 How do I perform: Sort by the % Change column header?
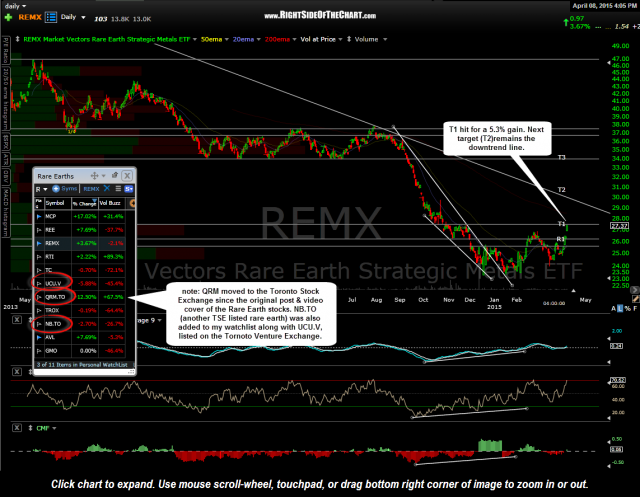[x=85, y=203]
